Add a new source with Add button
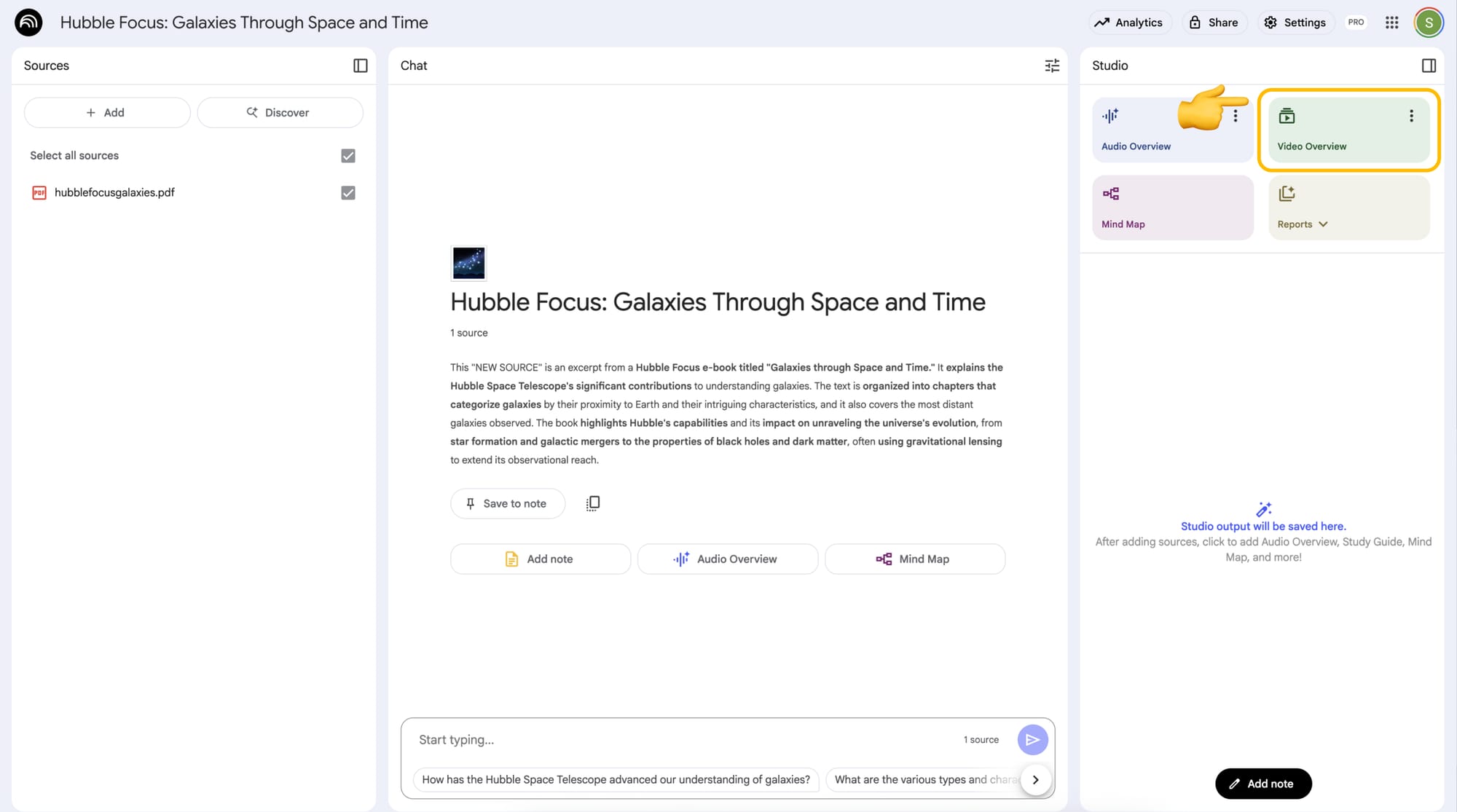Viewport: 1457px width, 812px height. 107,113
